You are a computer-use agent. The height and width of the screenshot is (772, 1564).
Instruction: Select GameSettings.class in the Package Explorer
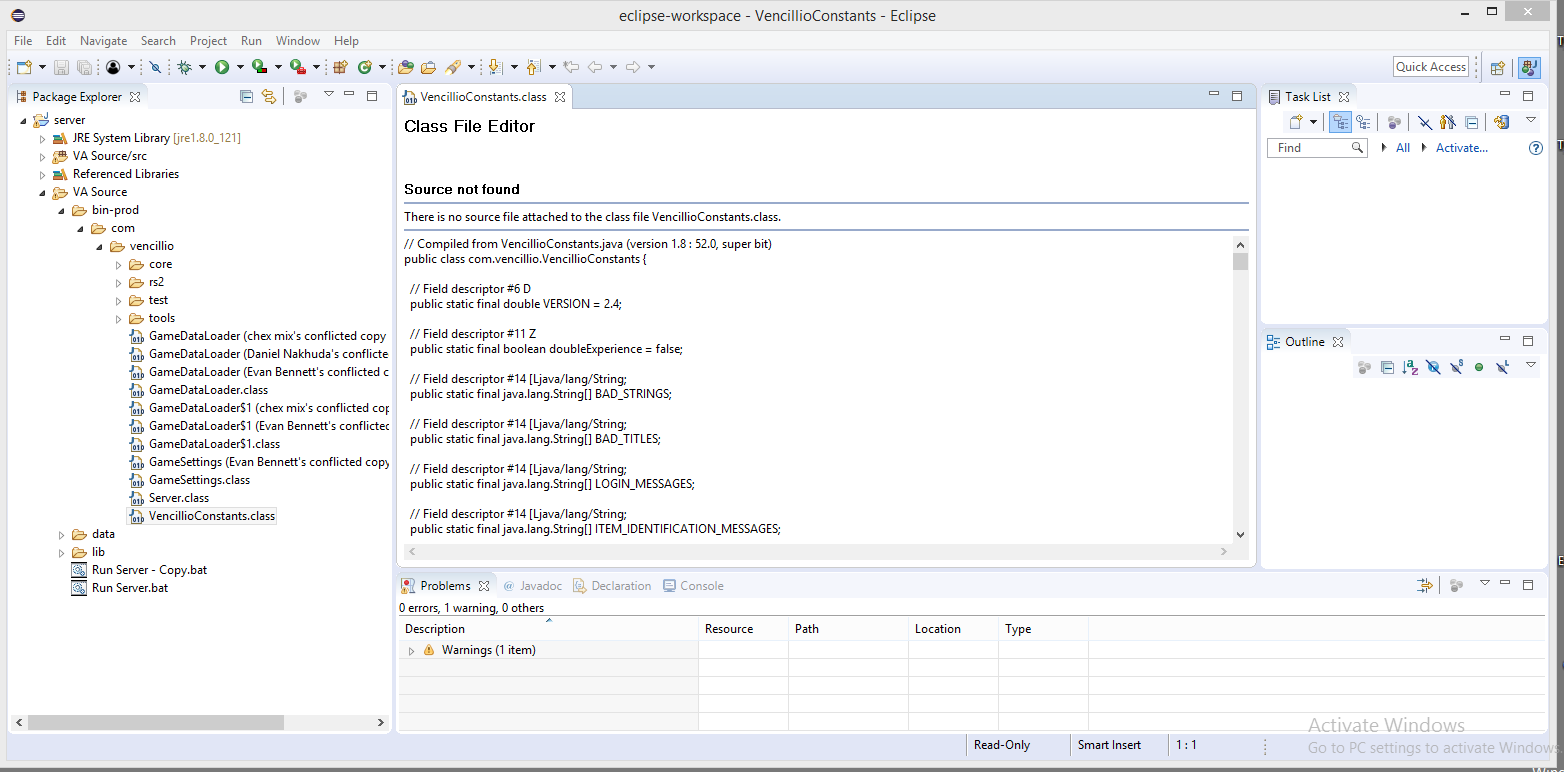tap(199, 480)
